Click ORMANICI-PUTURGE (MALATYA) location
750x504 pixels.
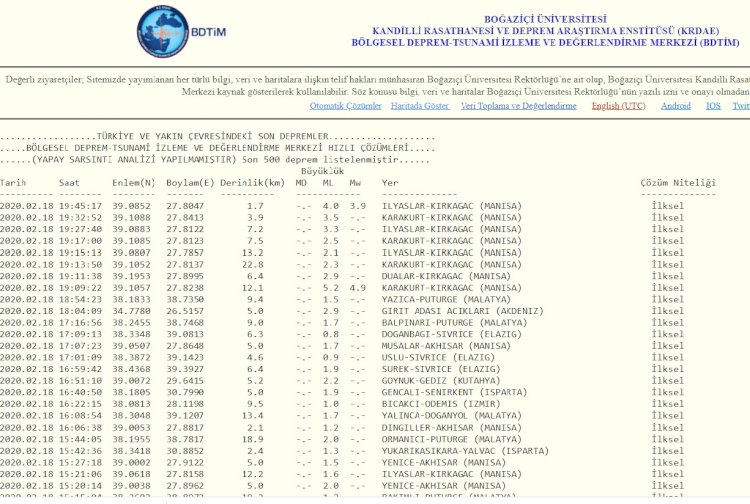(x=452, y=439)
